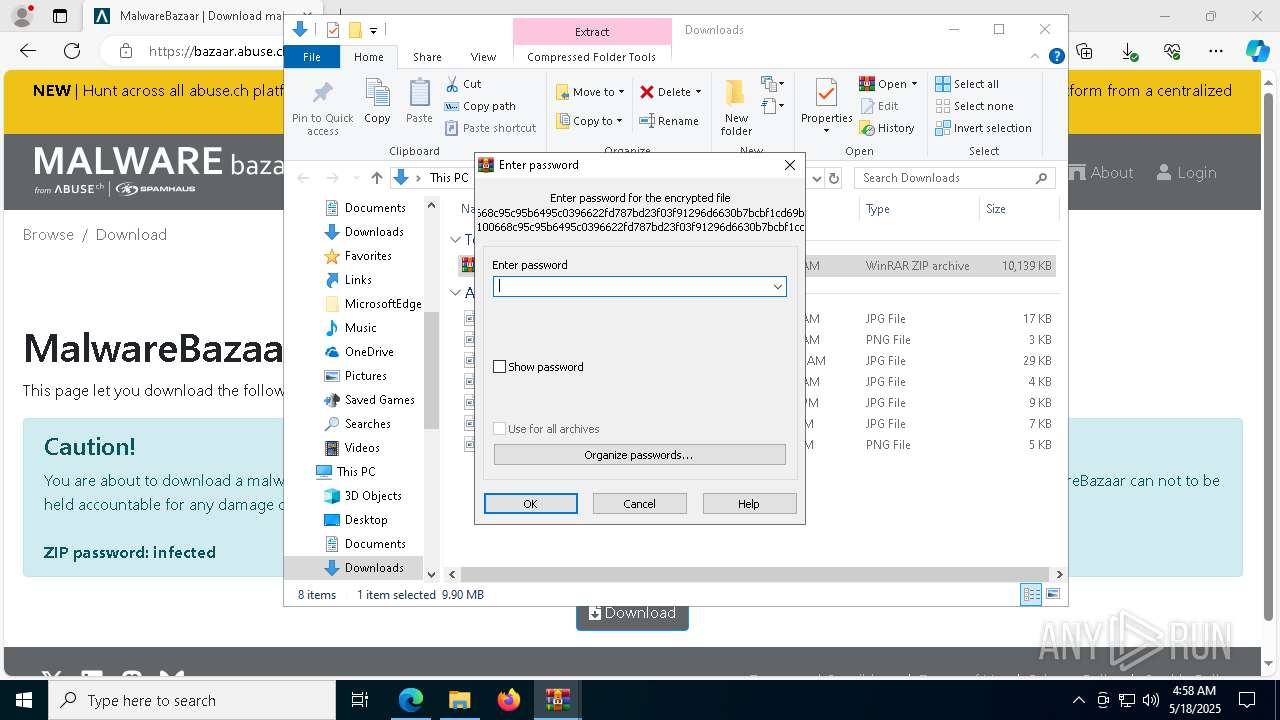
Task: Click the About link on MalwareBazaar
Action: tap(1102, 172)
